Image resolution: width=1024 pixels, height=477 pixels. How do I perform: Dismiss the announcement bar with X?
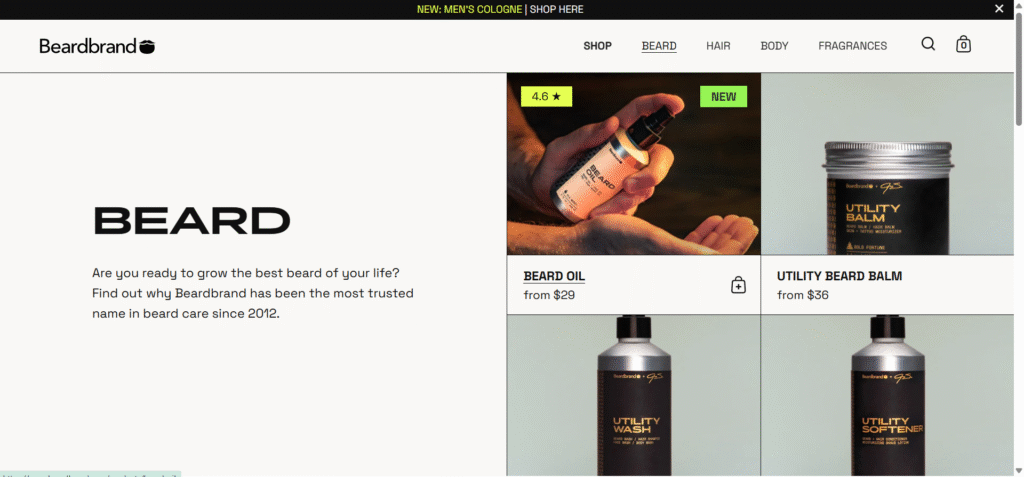(999, 9)
